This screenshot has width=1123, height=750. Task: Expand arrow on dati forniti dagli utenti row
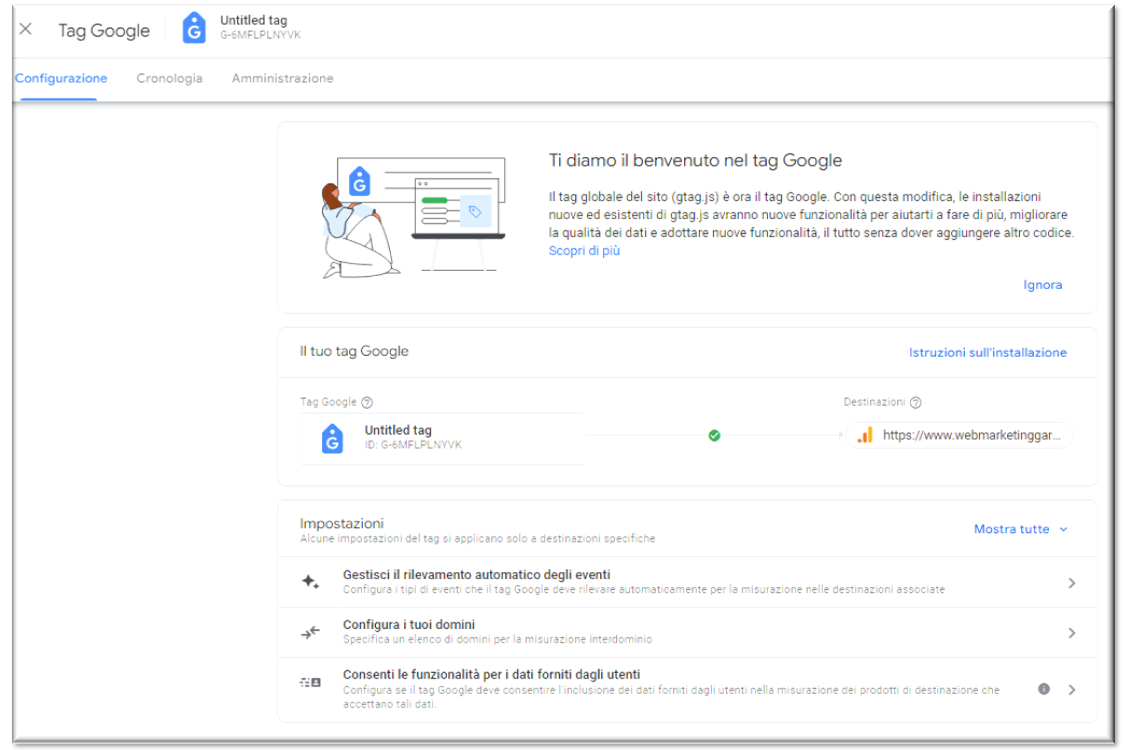coord(1071,690)
